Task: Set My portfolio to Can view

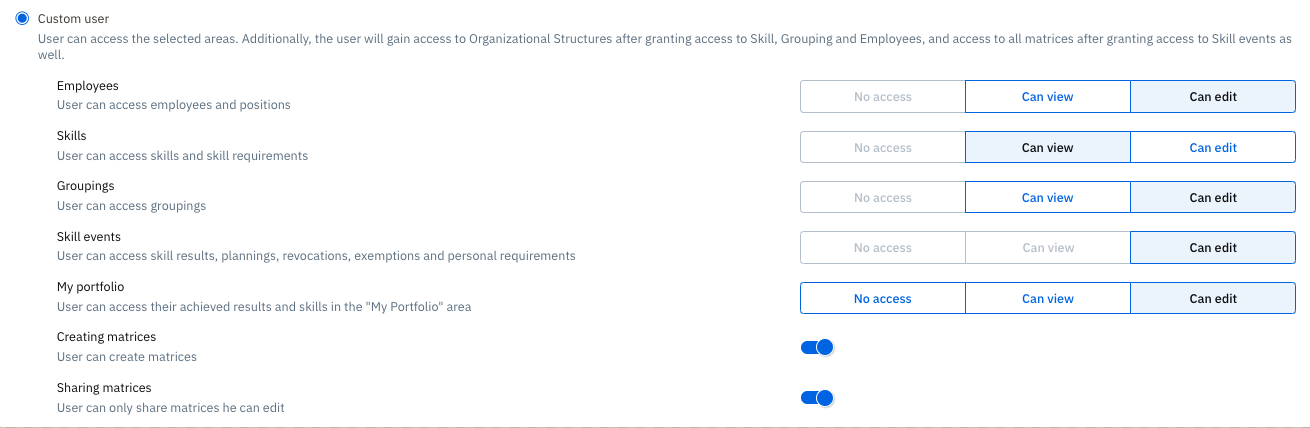Action: point(1047,298)
